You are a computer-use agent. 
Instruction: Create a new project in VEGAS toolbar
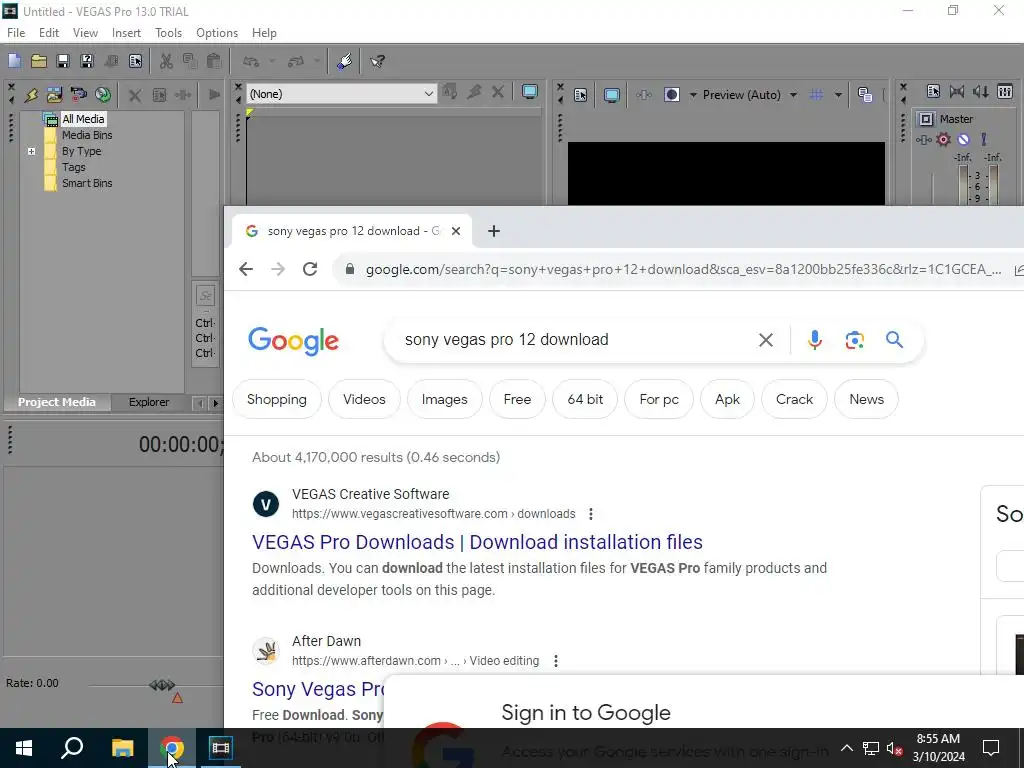(x=14, y=61)
